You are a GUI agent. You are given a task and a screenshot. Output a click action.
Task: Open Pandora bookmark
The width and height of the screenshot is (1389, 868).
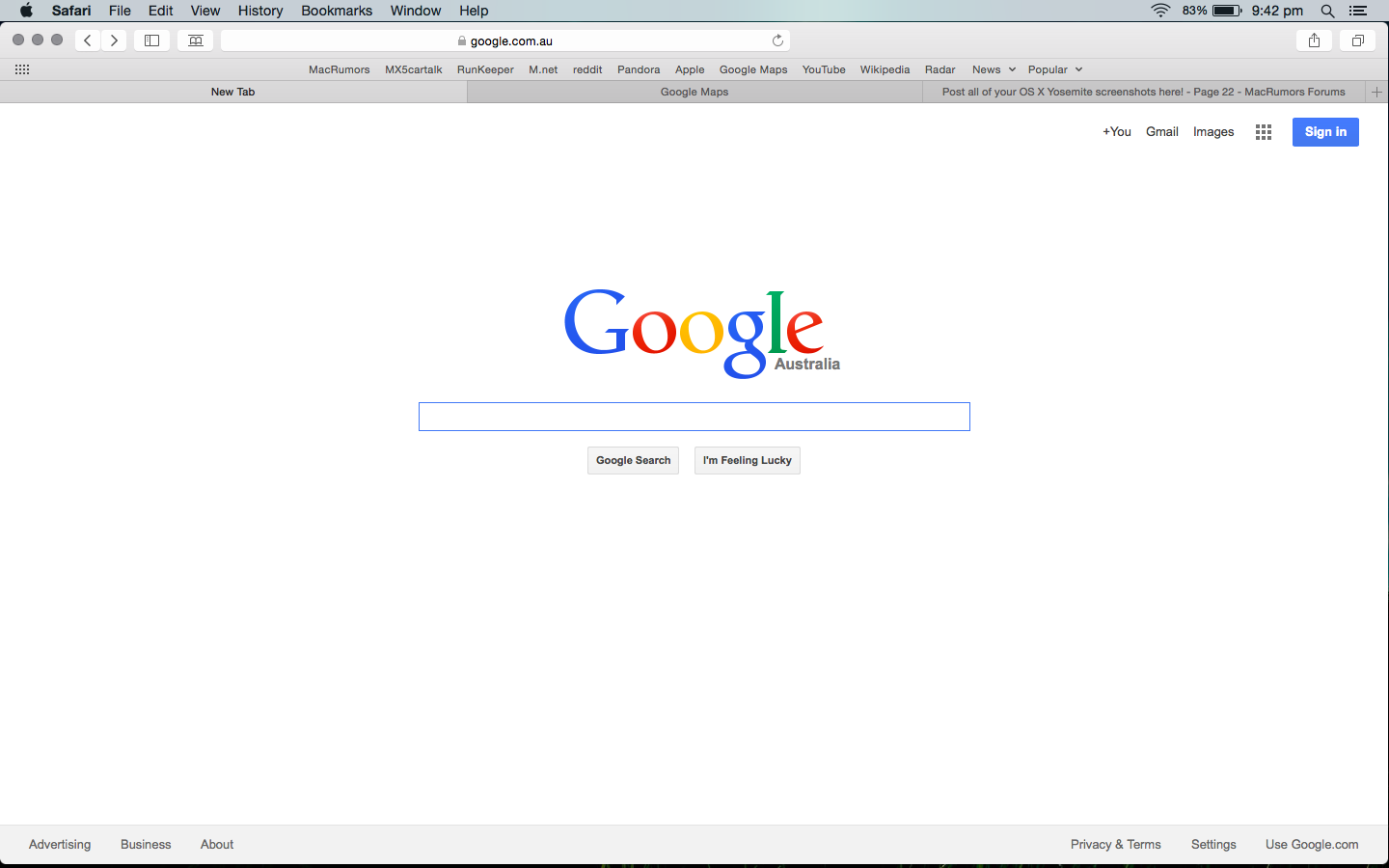[639, 69]
